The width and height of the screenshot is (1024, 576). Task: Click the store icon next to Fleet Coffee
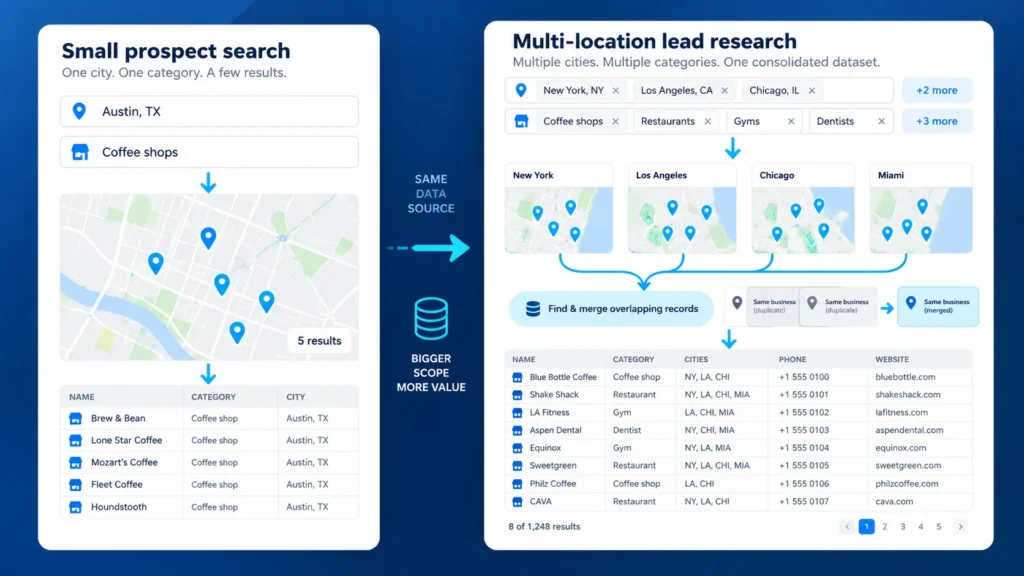pyautogui.click(x=76, y=485)
